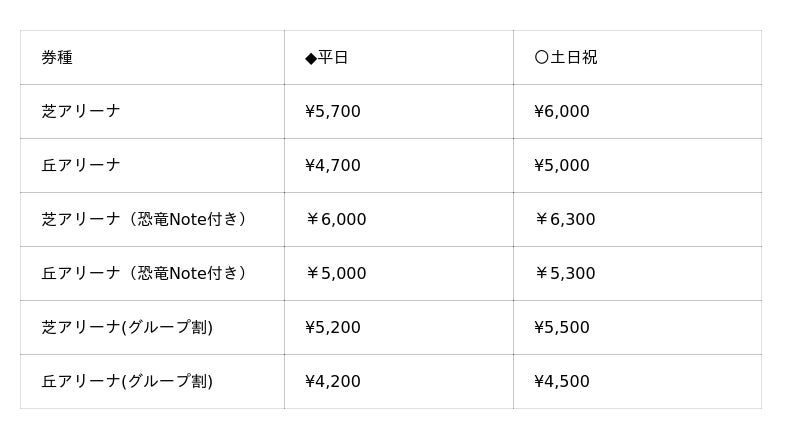Select the 〇土日祝 column header

[x=566, y=58]
